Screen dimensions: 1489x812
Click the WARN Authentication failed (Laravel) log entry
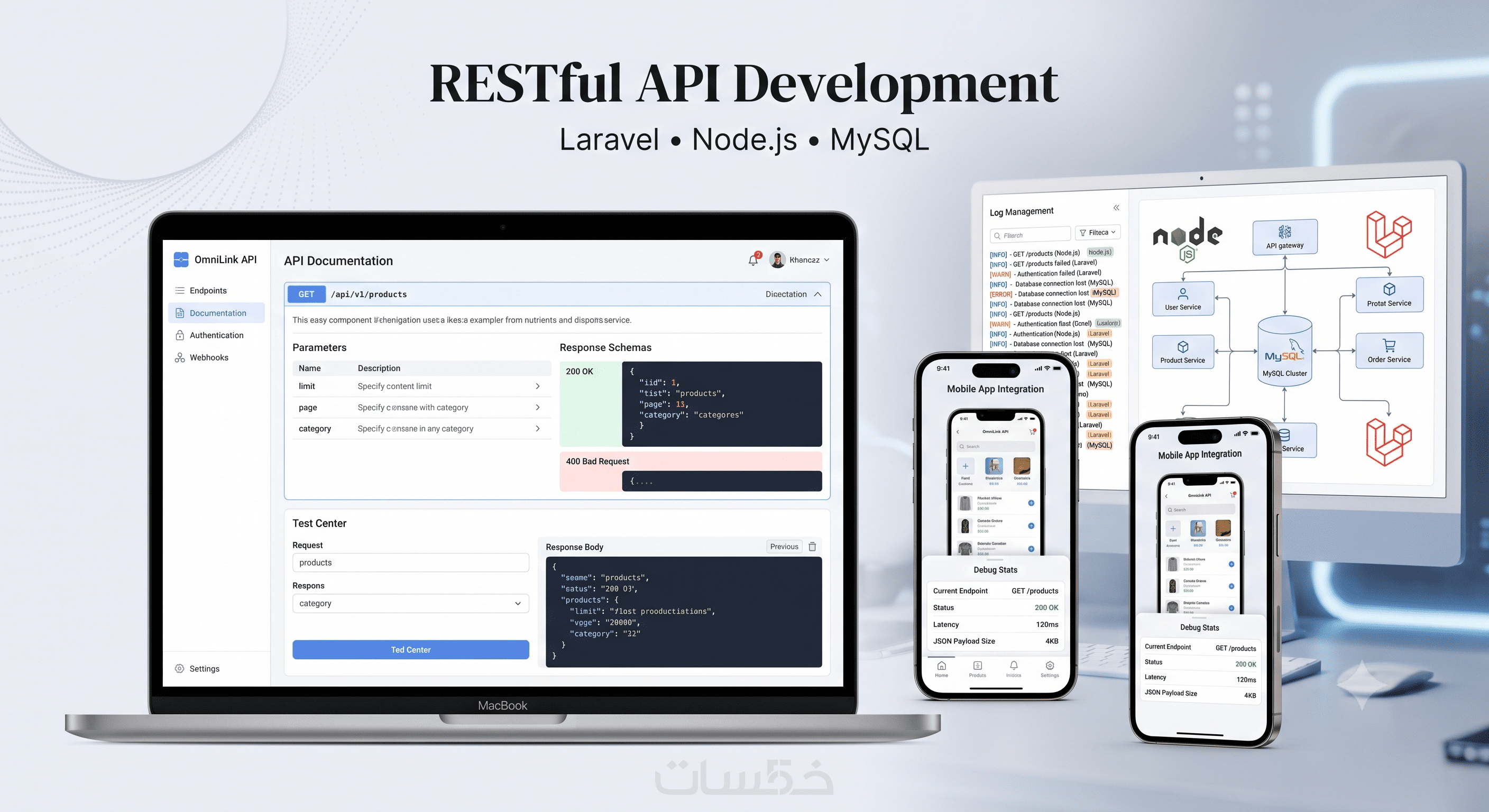(1046, 273)
